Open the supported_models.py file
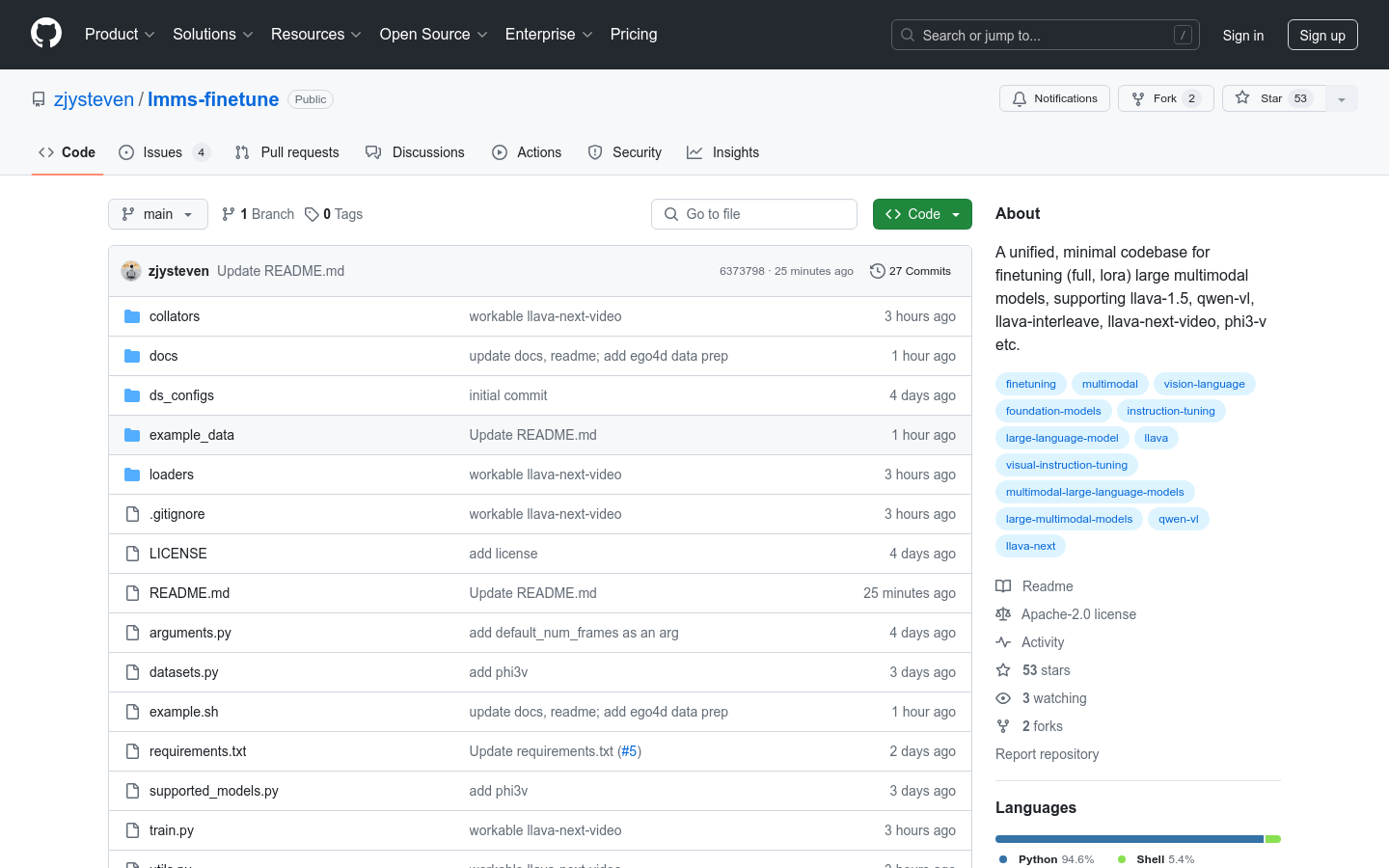The image size is (1389, 868). click(214, 791)
